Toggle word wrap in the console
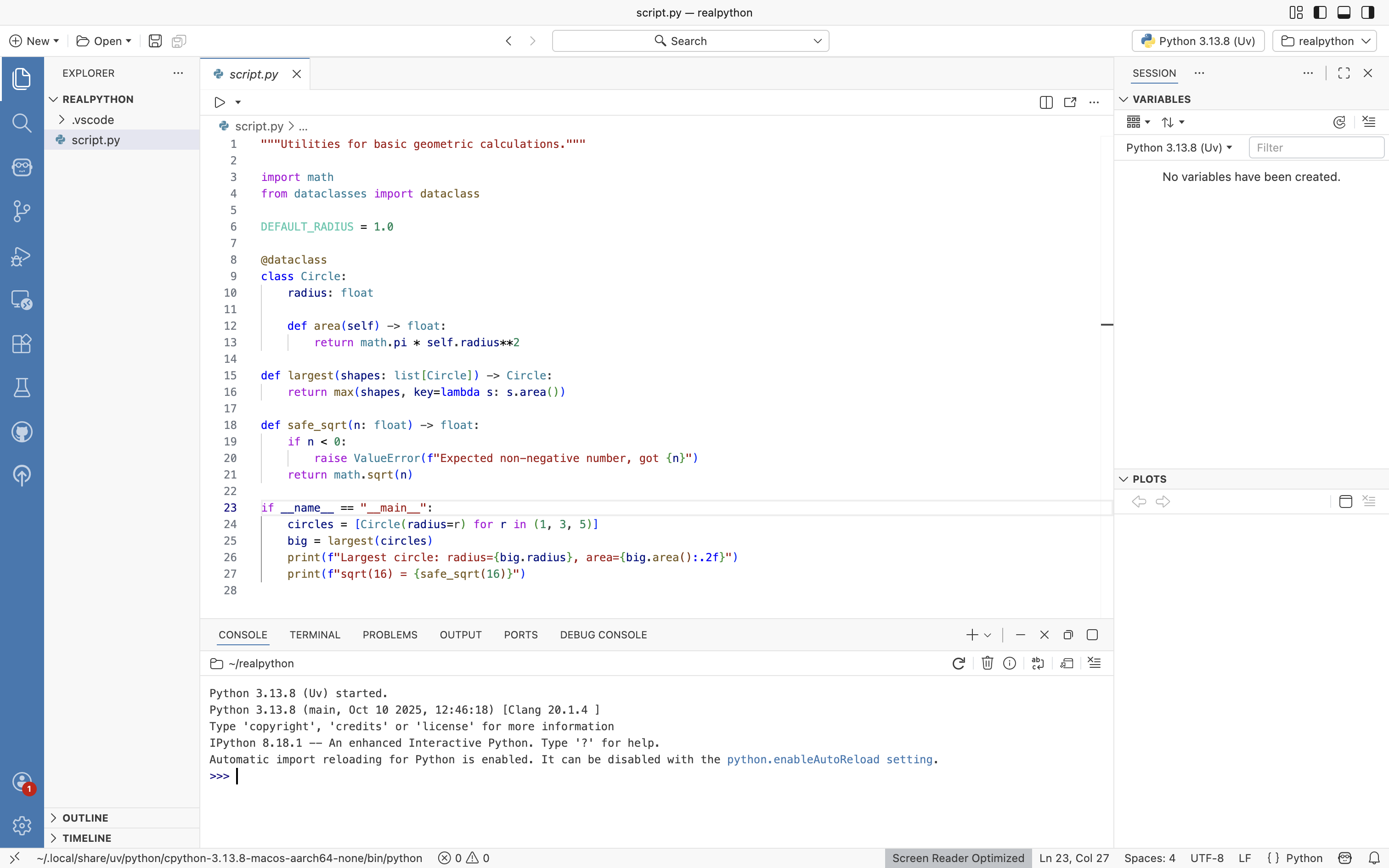This screenshot has height=868, width=1389. [1038, 664]
